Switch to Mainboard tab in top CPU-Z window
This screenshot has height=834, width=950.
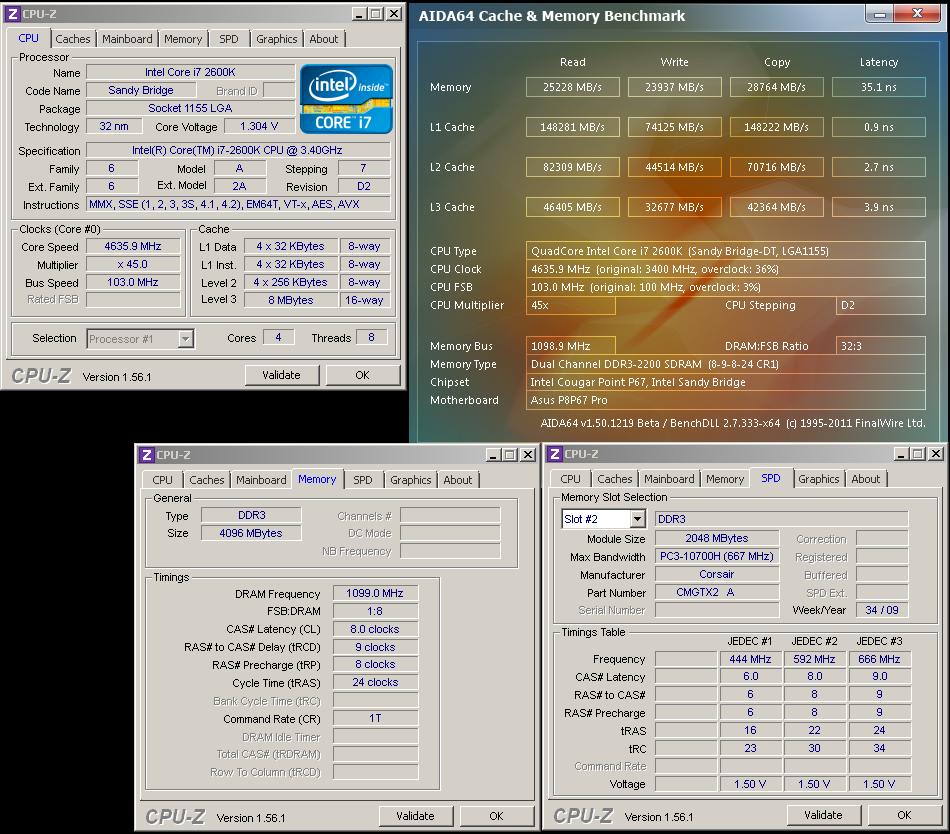[x=127, y=39]
